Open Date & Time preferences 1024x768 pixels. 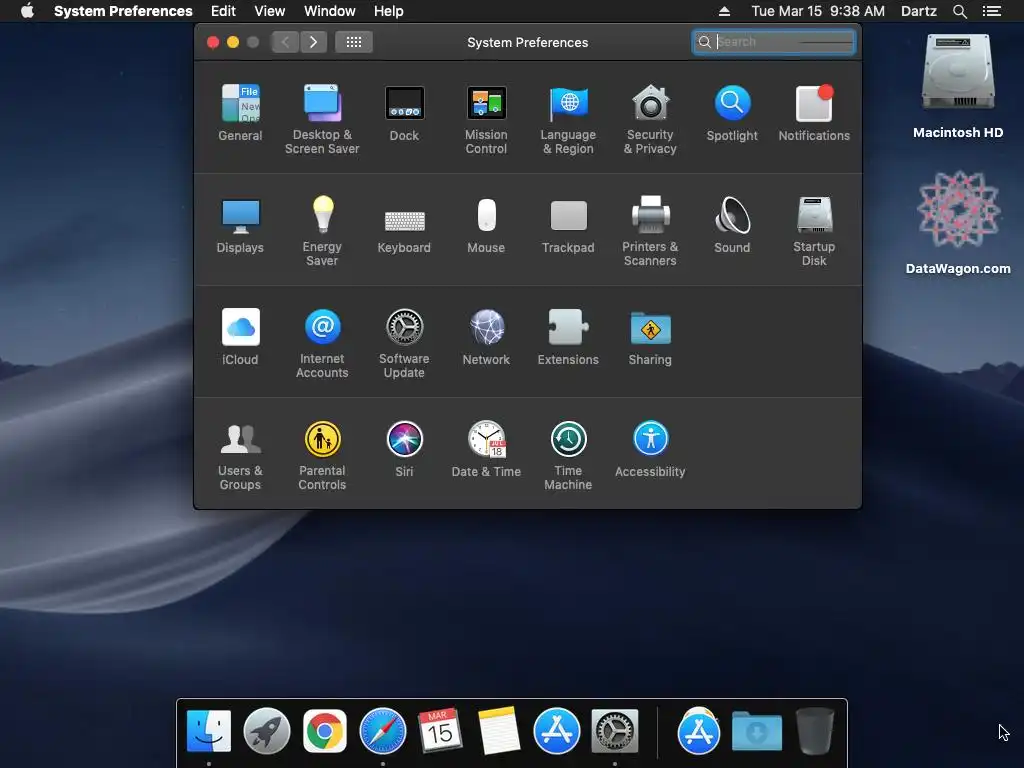tap(486, 449)
